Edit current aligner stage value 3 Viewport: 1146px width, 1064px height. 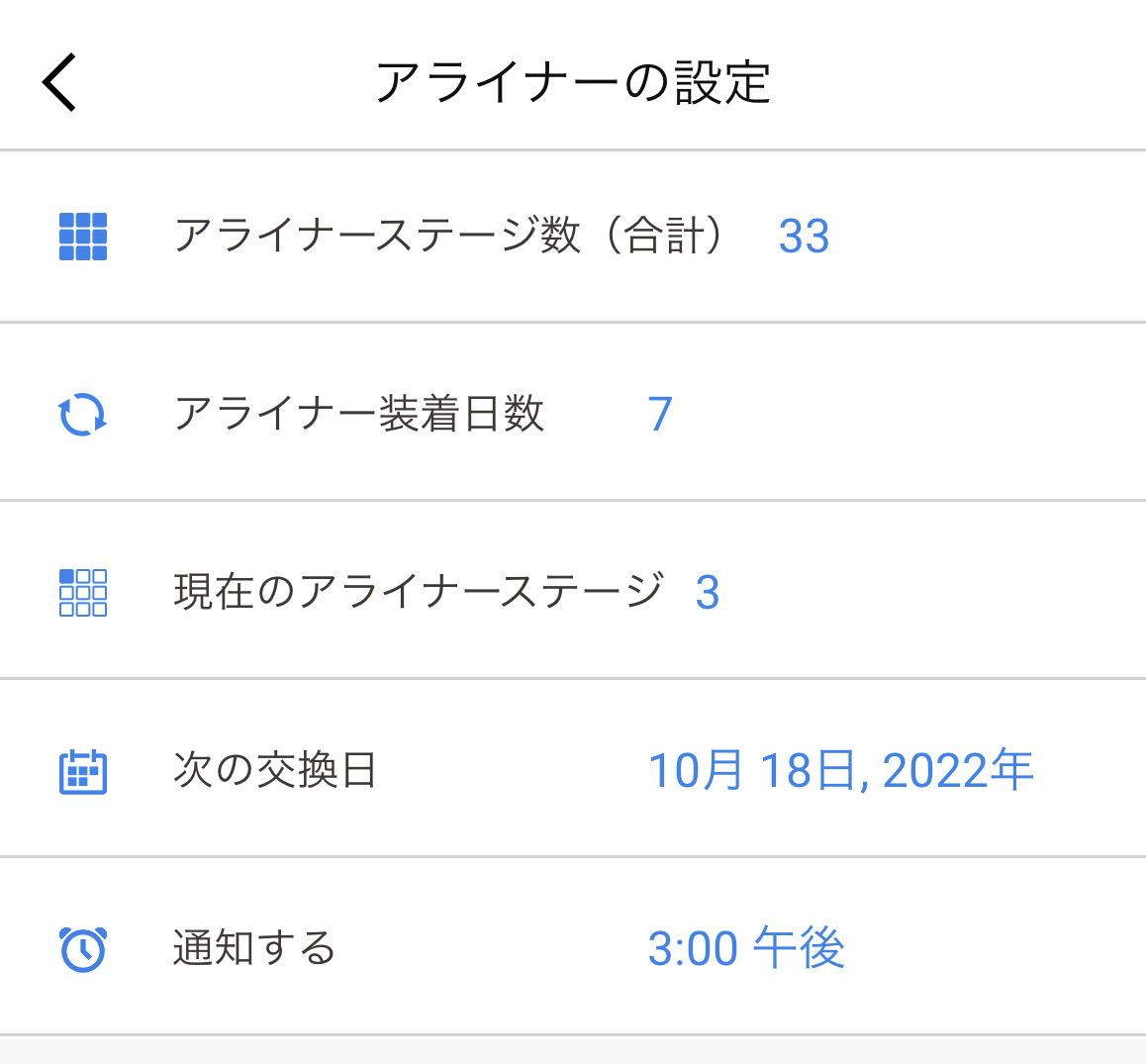(708, 593)
